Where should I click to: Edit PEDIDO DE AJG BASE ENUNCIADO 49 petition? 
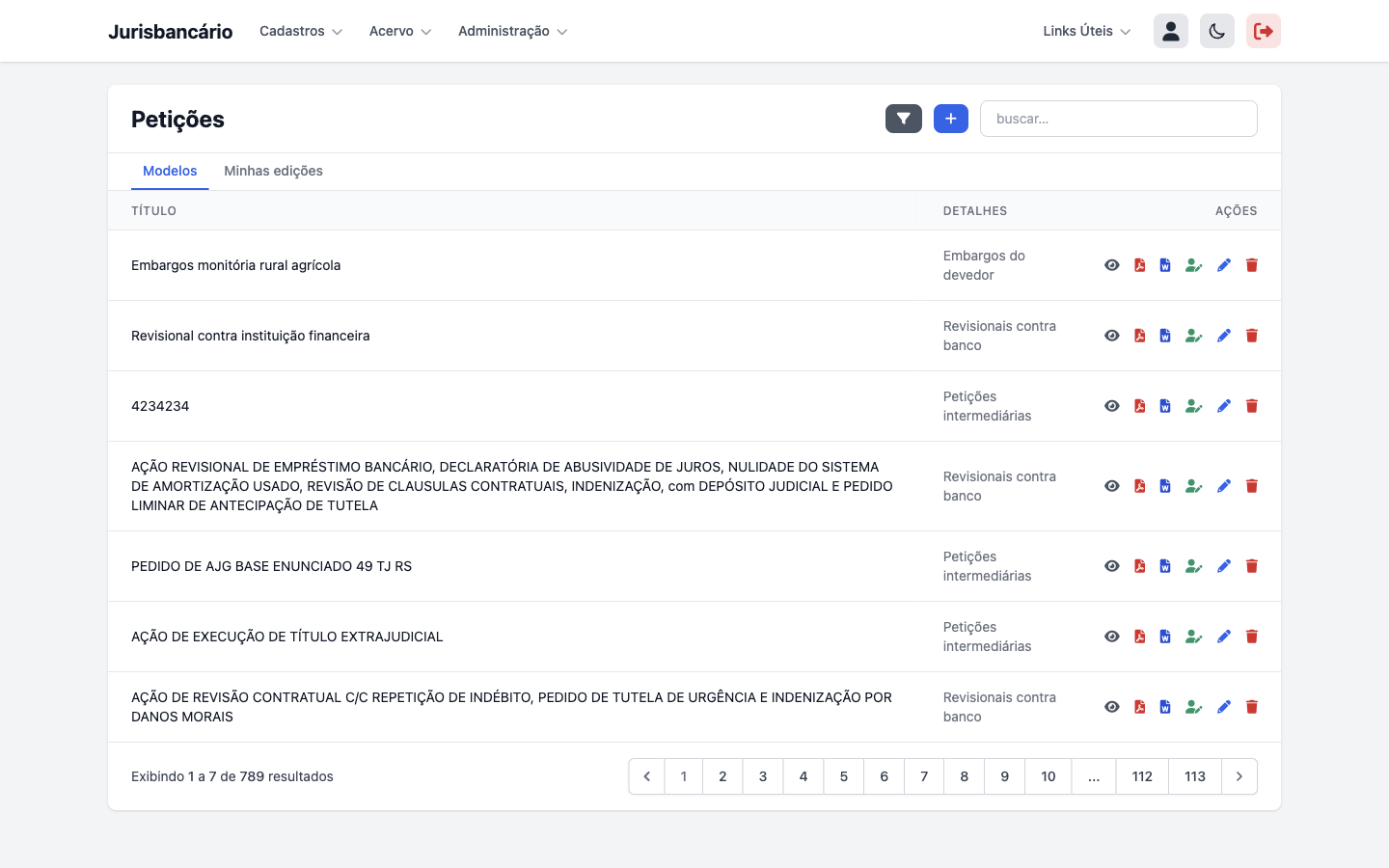(1224, 566)
